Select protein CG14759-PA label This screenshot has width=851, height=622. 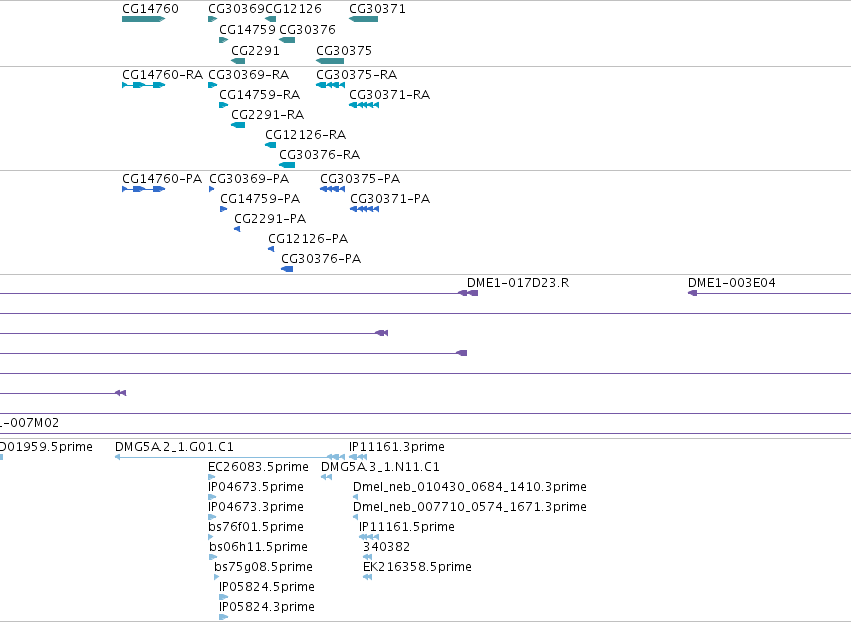pyautogui.click(x=260, y=199)
